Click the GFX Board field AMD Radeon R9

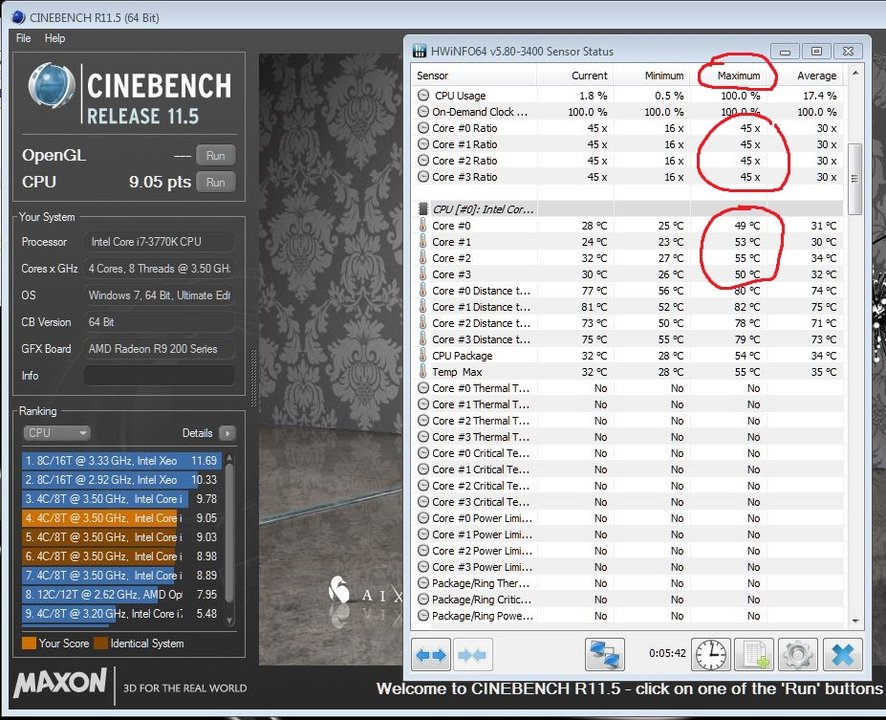click(159, 349)
